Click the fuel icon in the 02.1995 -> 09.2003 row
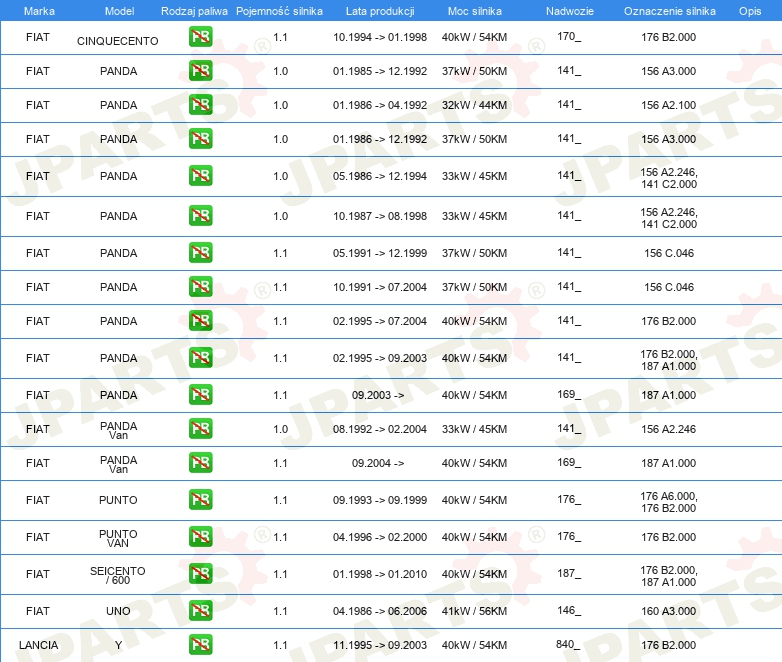Screen dimensions: 782x662 click(x=200, y=358)
